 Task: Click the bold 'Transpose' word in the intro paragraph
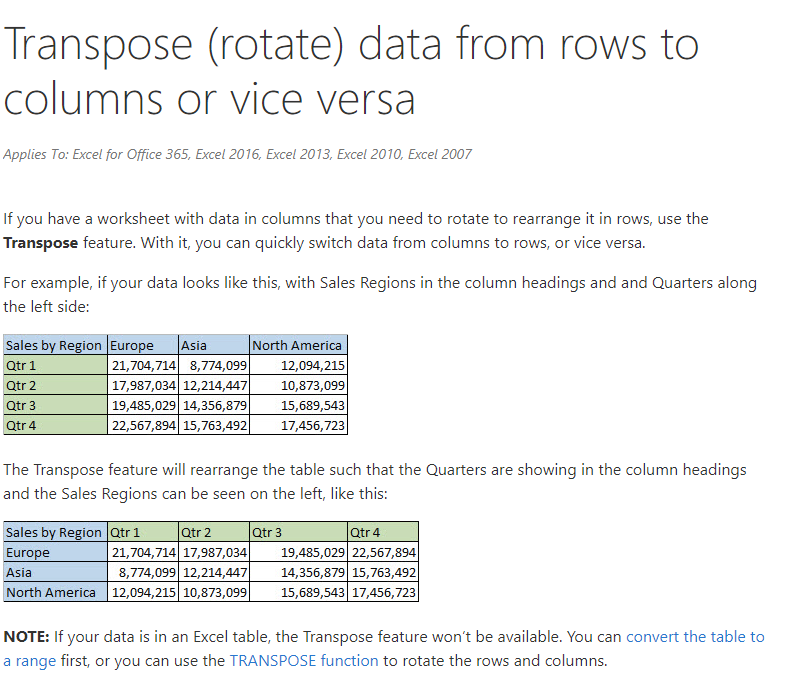[x=43, y=242]
